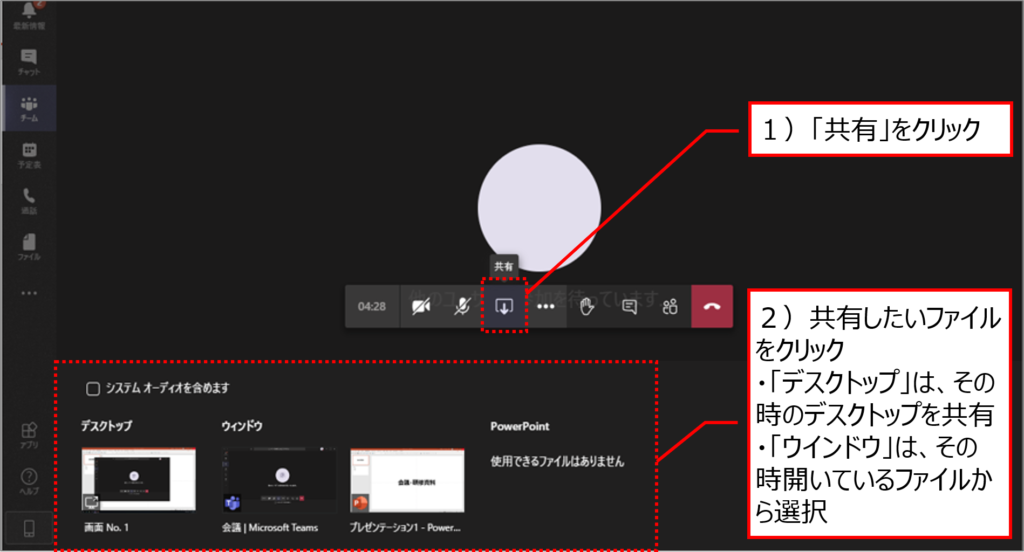This screenshot has width=1024, height=552.
Task: Click the mobile device icon in sidebar
Action: click(29, 528)
